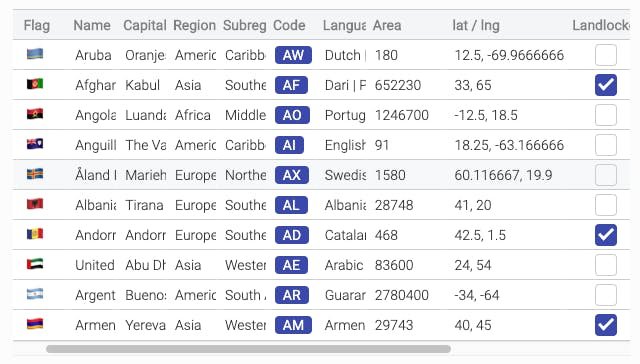
Task: Sort by the Area column header
Action: pyautogui.click(x=387, y=25)
